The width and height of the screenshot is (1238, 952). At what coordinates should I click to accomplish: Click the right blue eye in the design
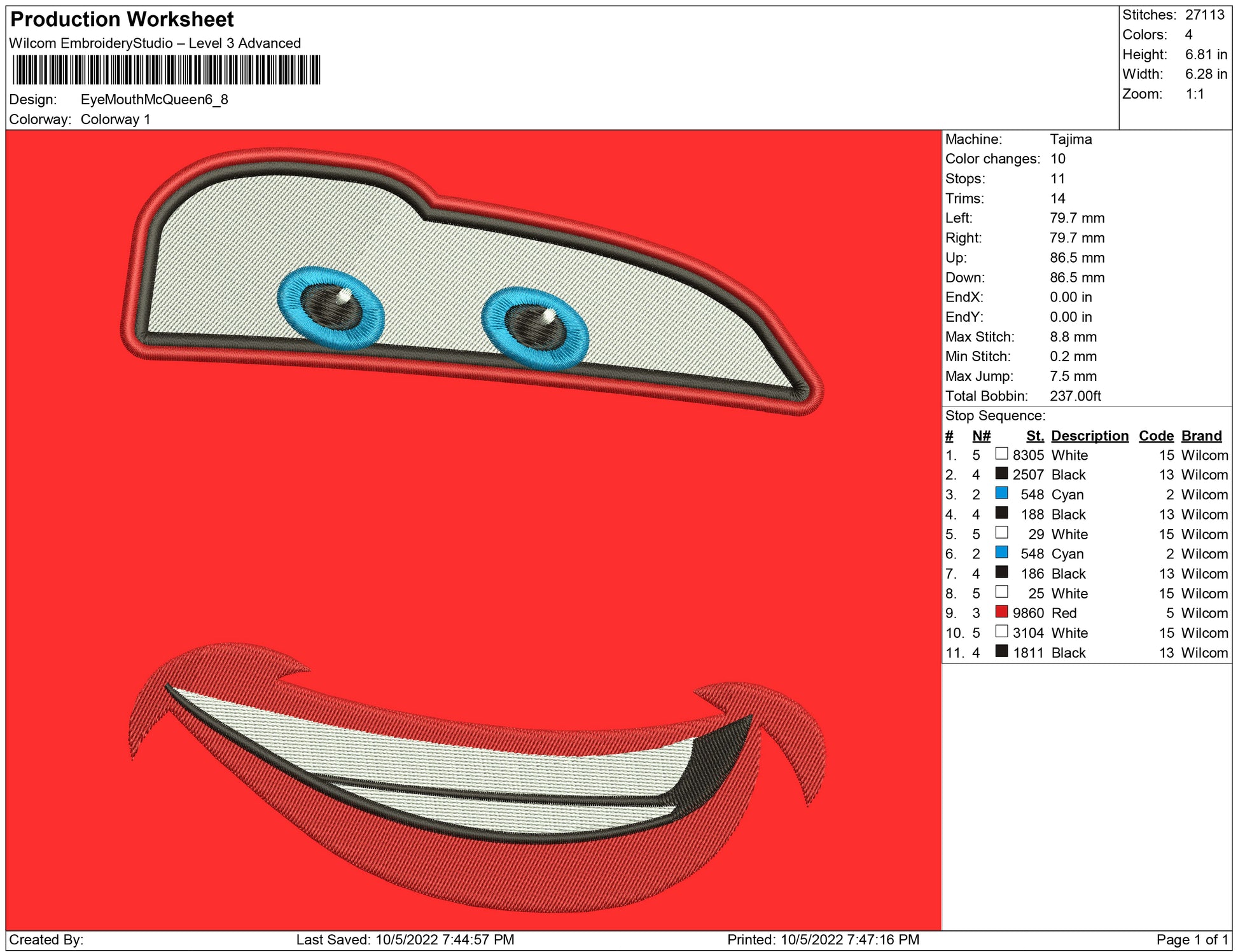tap(534, 328)
